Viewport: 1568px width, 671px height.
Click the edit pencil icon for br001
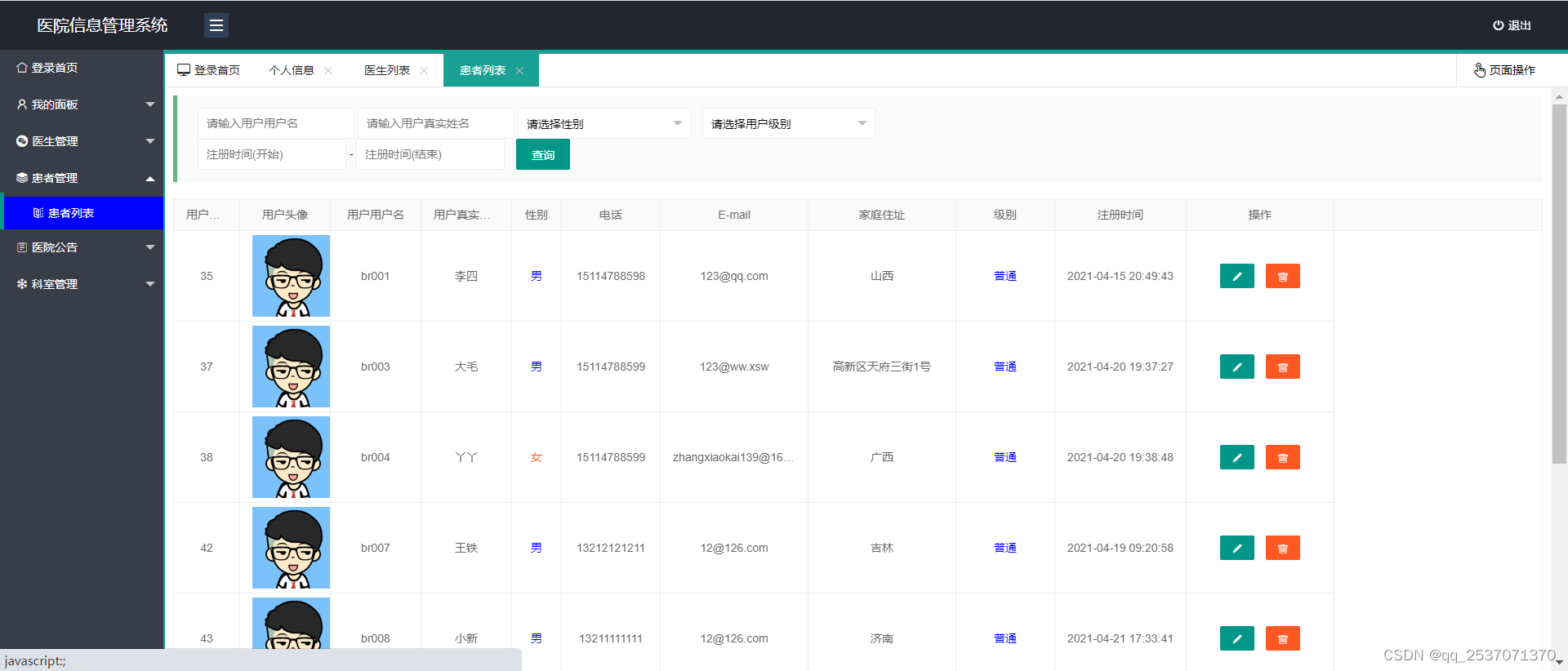tap(1236, 276)
